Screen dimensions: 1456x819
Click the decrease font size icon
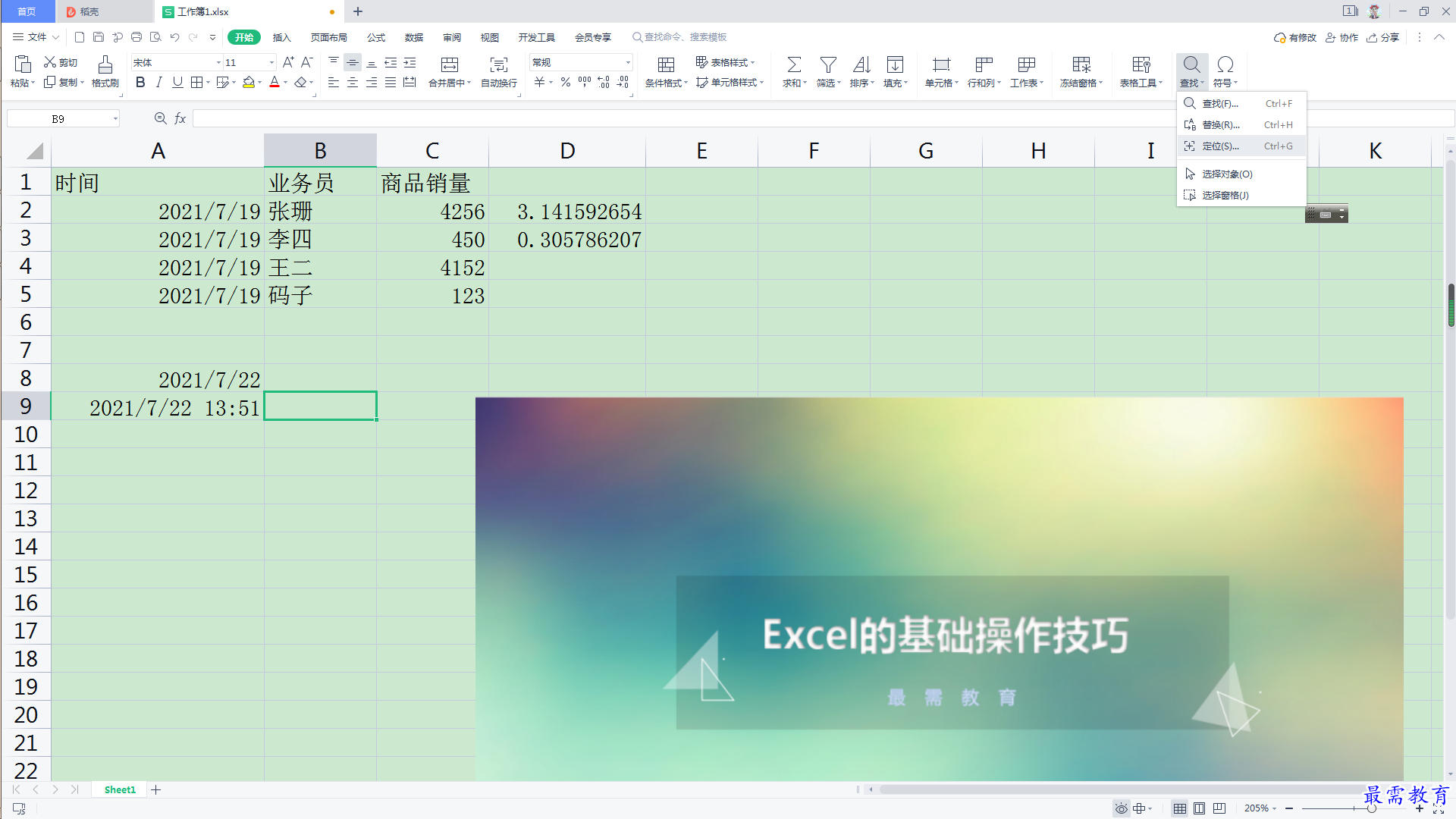pyautogui.click(x=307, y=62)
